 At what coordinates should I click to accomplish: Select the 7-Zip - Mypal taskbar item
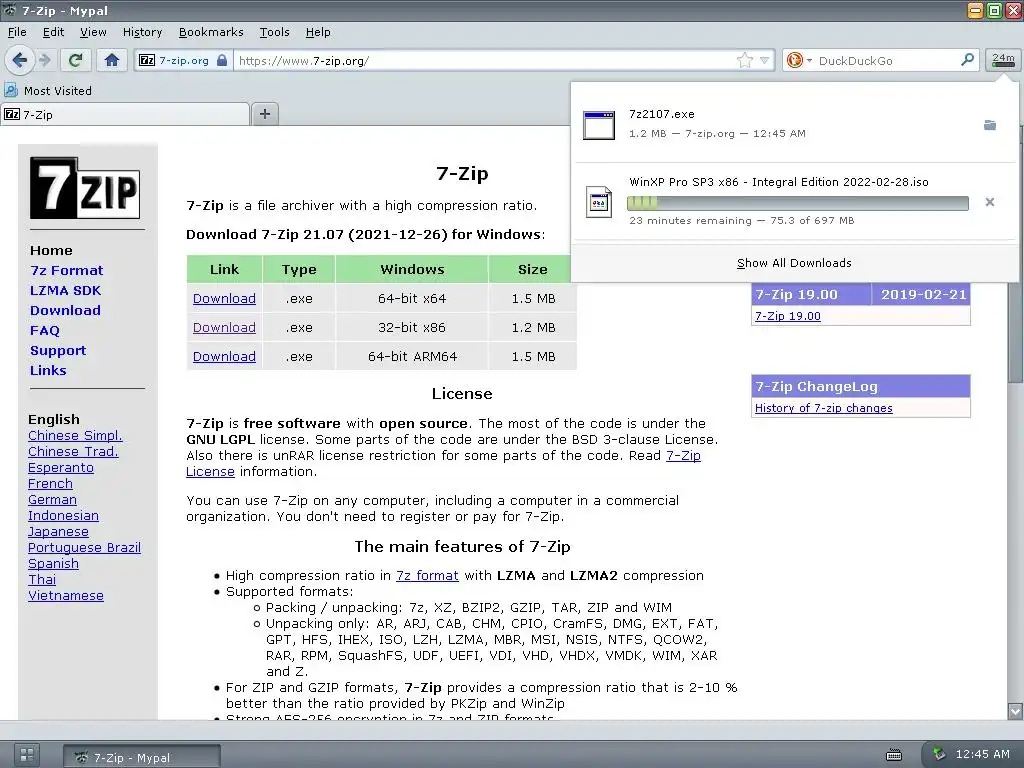click(x=142, y=757)
